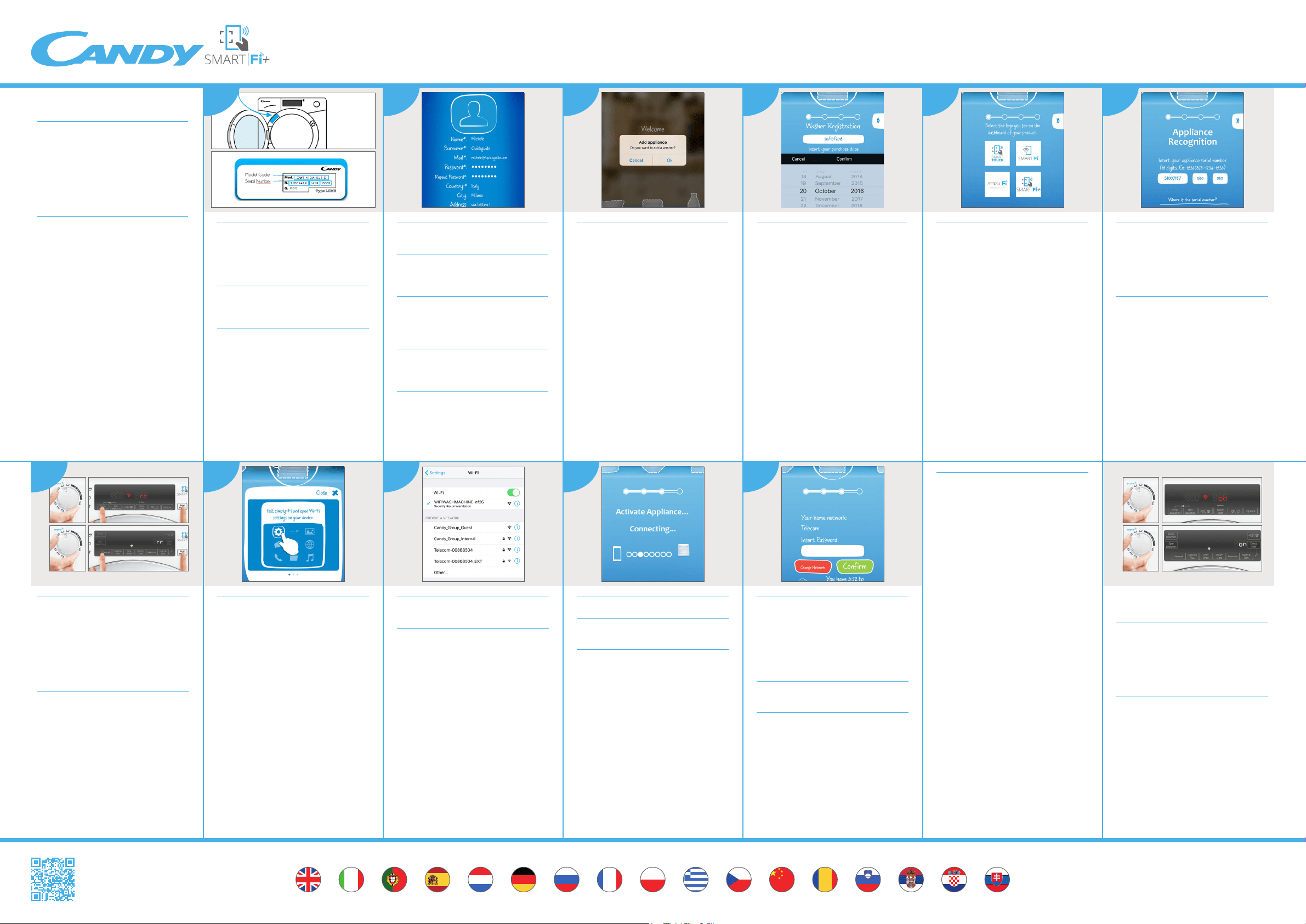The image size is (1306, 924).
Task: Toggle the Wi-Fi switch off
Action: tap(513, 493)
